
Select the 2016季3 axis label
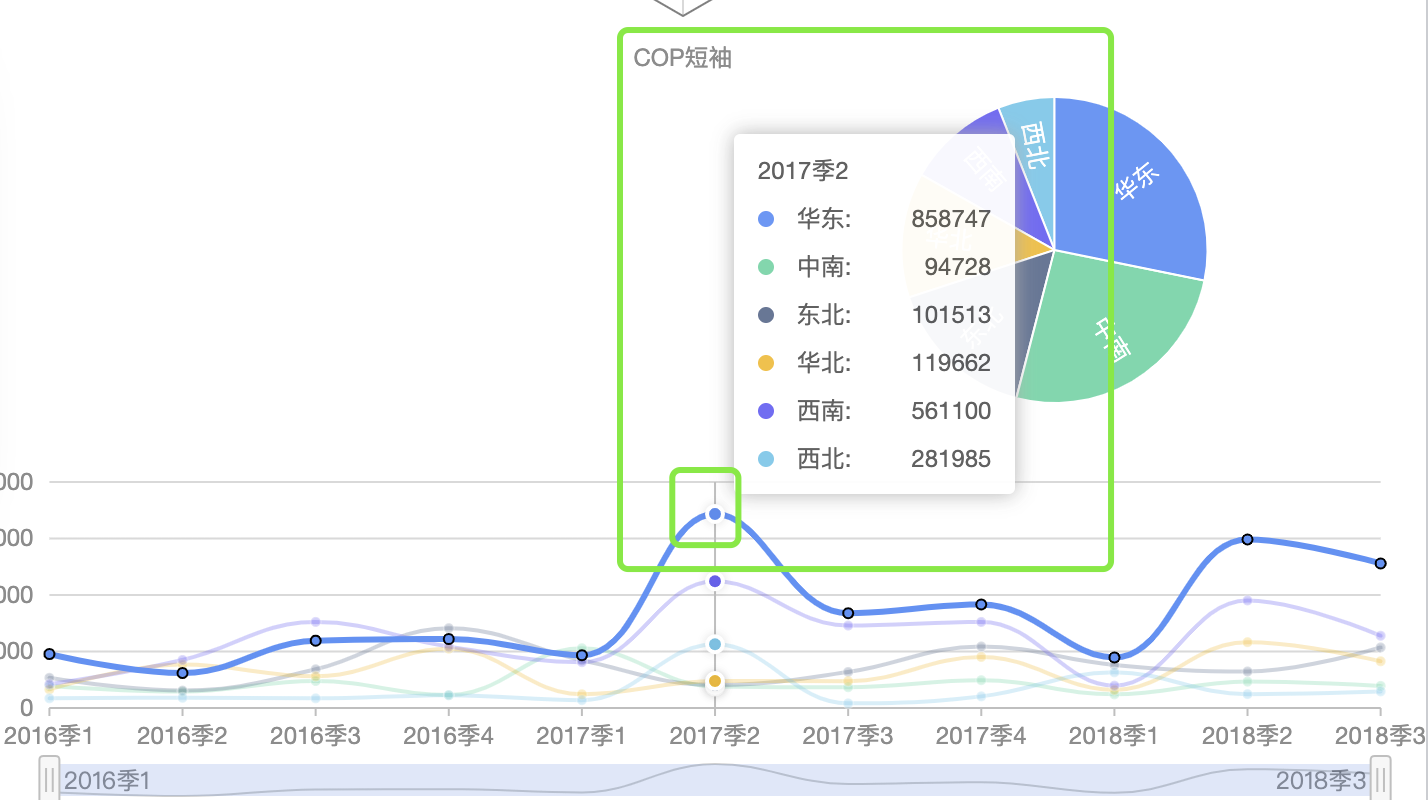[x=315, y=735]
